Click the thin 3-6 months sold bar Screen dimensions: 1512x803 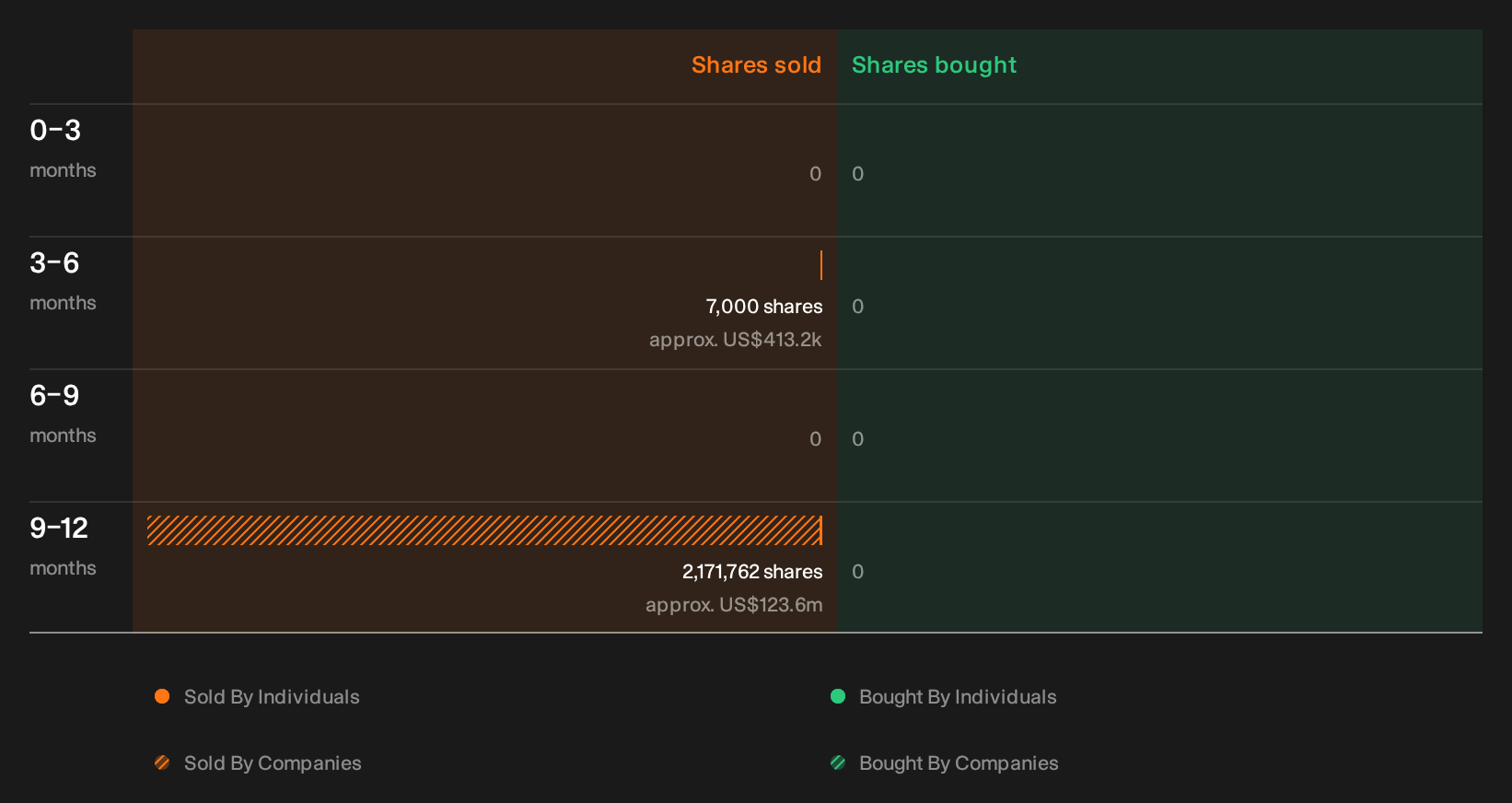tap(820, 265)
